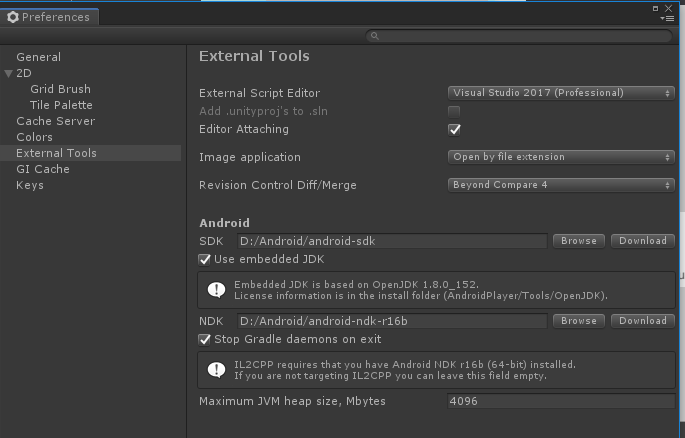685x438 pixels.
Task: Toggle the Editor Attaching checkbox
Action: [x=454, y=129]
